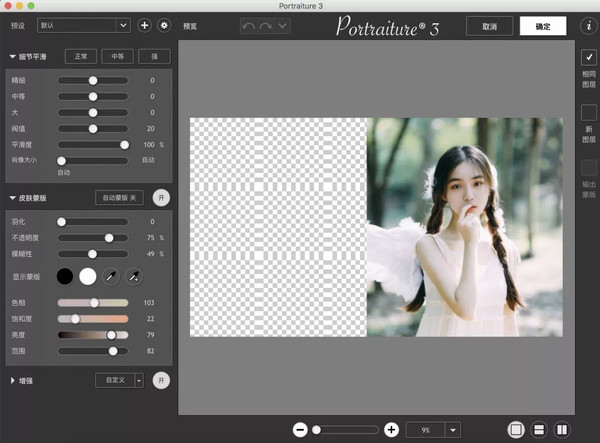Viewport: 600px width, 443px height.
Task: Open preset settings gear icon
Action: pos(164,25)
